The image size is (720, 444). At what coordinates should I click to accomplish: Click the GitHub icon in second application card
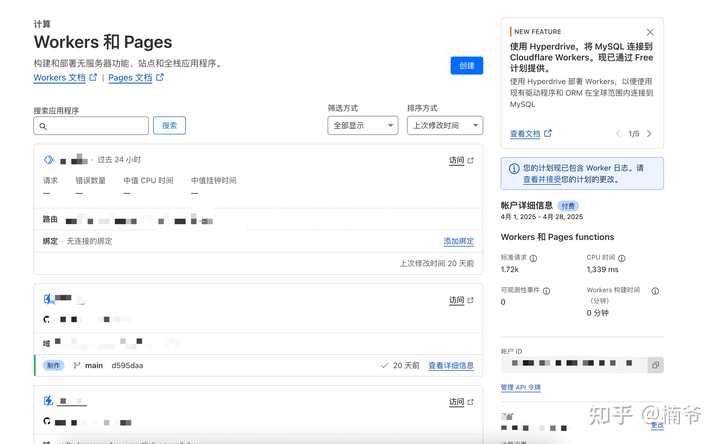tap(47, 319)
